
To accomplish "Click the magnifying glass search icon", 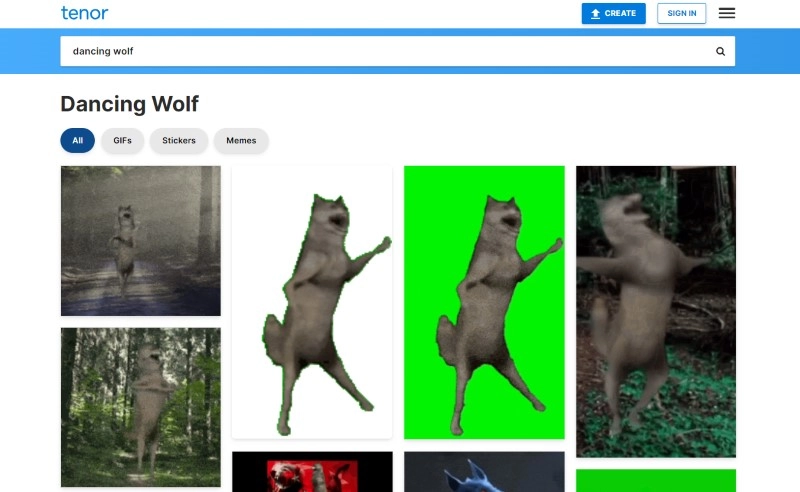I will pyautogui.click(x=720, y=51).
